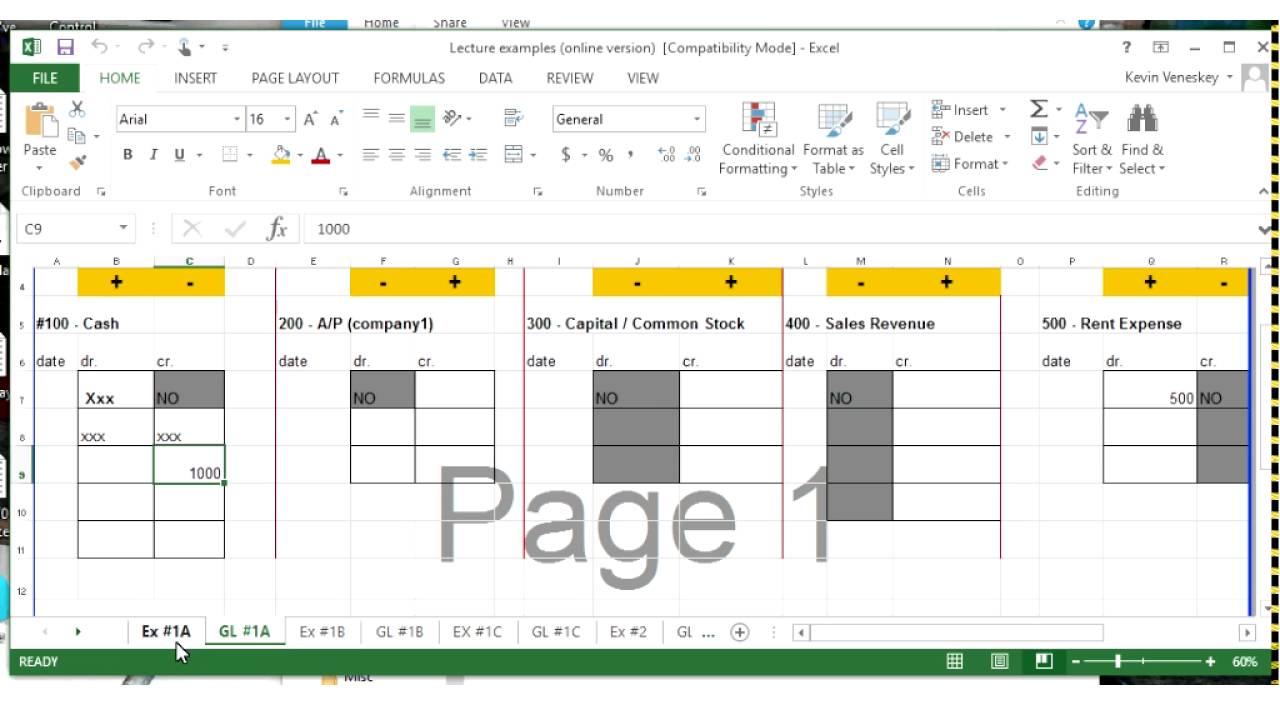1280x720 pixels.
Task: Add a new sheet with the plus button
Action: click(740, 632)
